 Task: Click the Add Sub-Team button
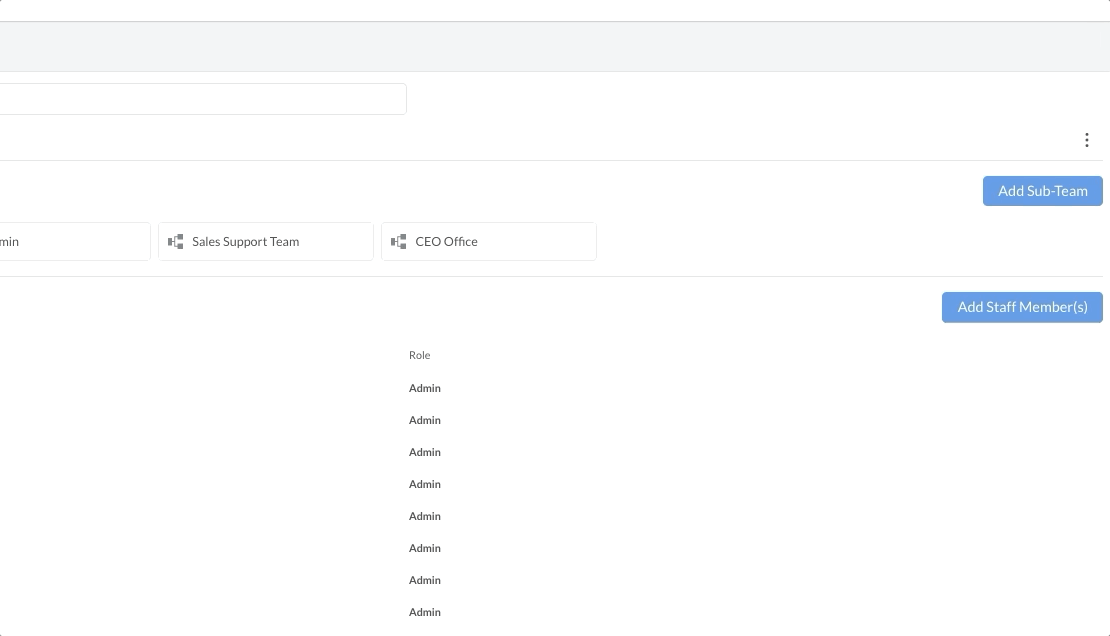coord(1042,191)
